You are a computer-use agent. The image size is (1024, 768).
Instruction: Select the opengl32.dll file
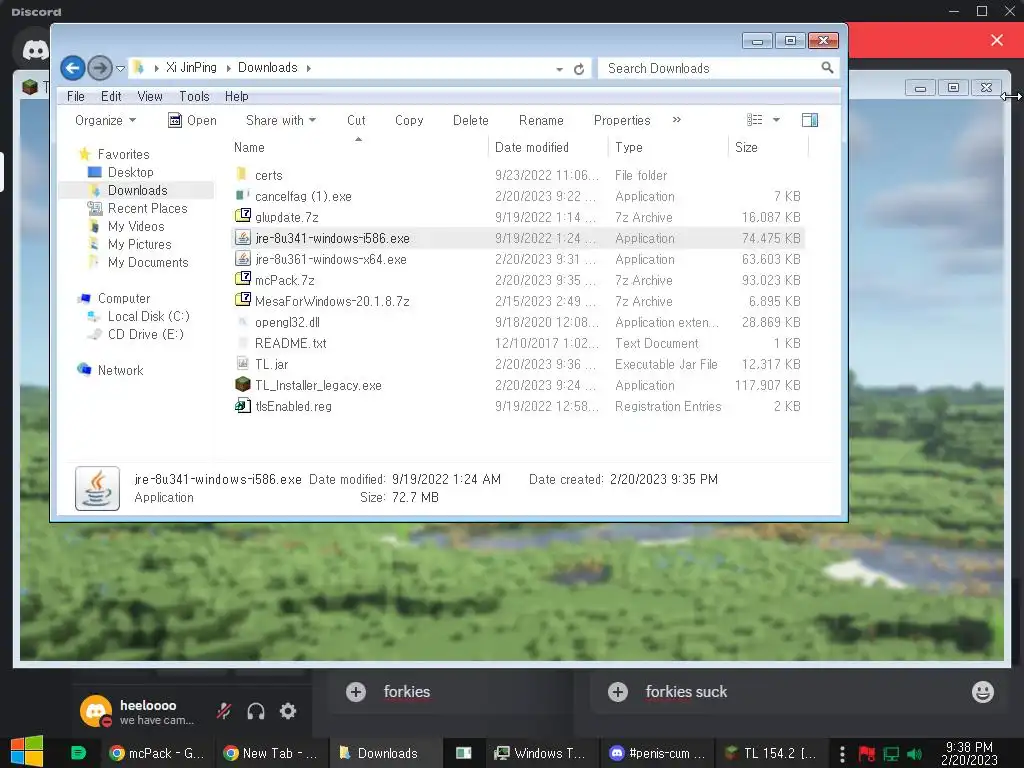[287, 322]
